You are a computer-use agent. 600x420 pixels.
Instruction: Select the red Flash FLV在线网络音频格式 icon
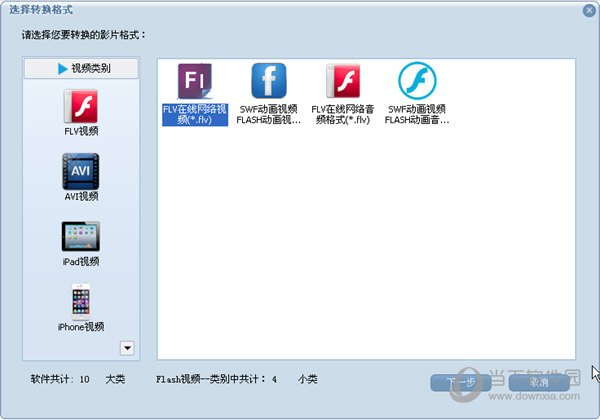click(343, 81)
